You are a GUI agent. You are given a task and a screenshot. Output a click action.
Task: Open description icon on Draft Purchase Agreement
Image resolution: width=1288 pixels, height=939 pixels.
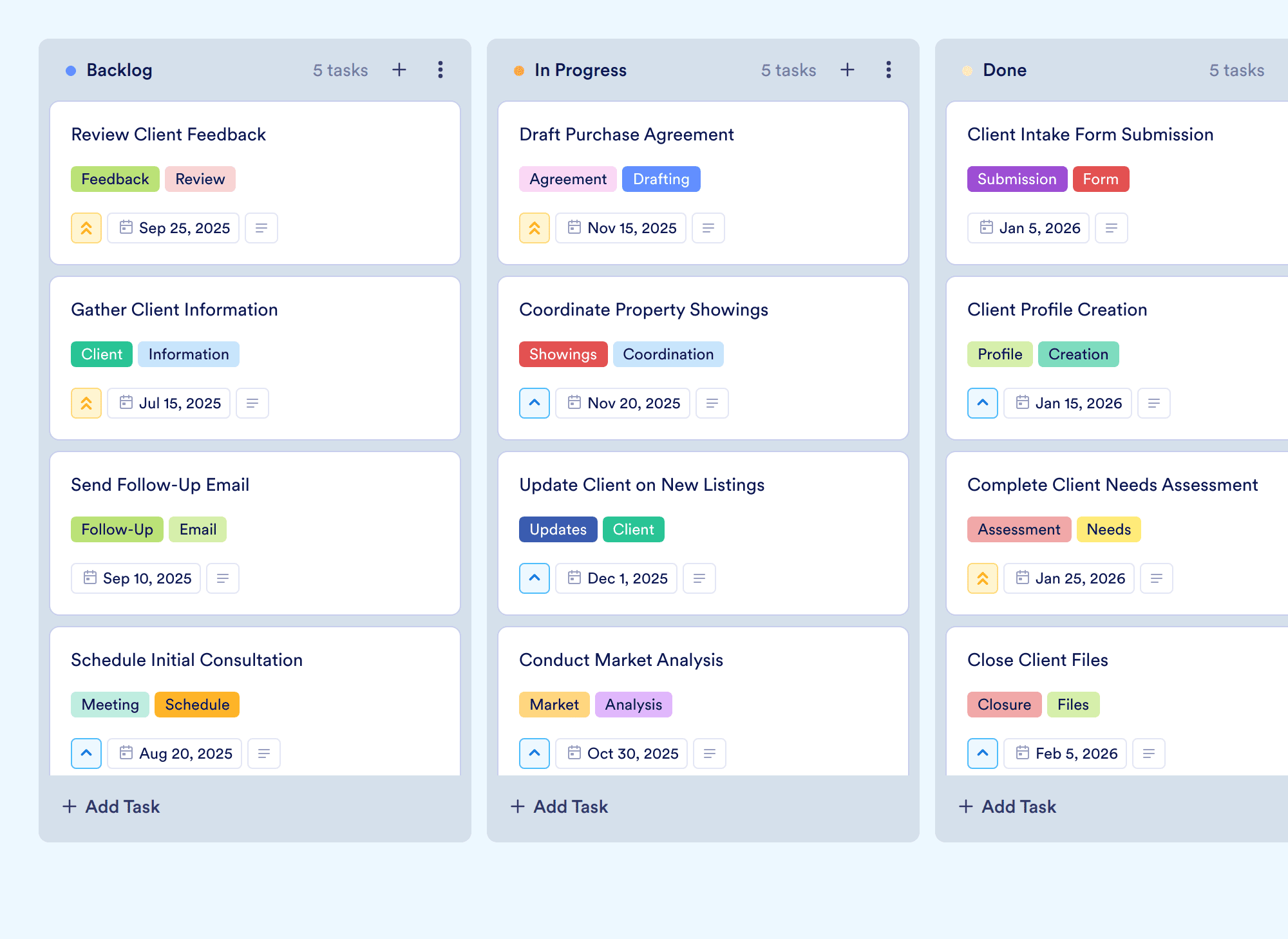[x=708, y=228]
